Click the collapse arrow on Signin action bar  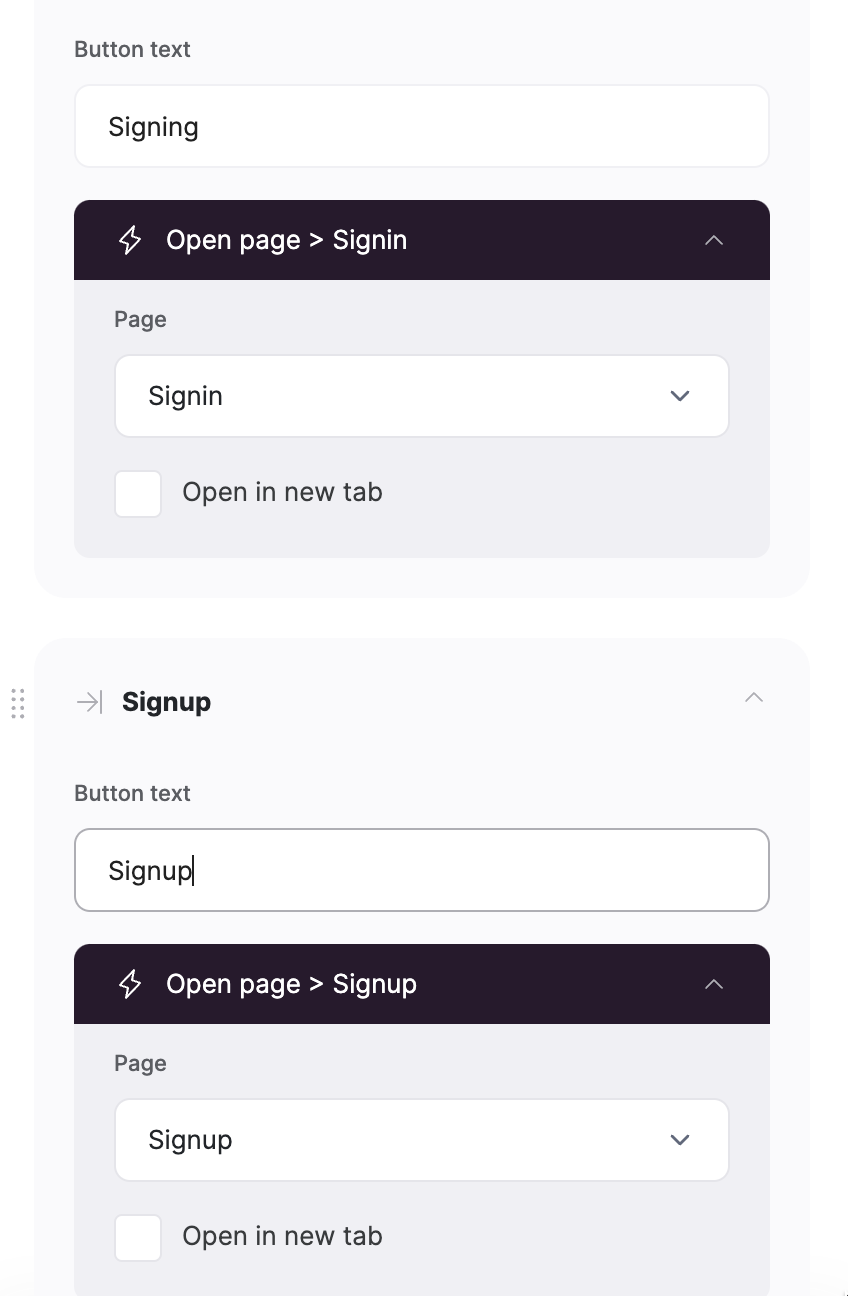click(x=714, y=240)
